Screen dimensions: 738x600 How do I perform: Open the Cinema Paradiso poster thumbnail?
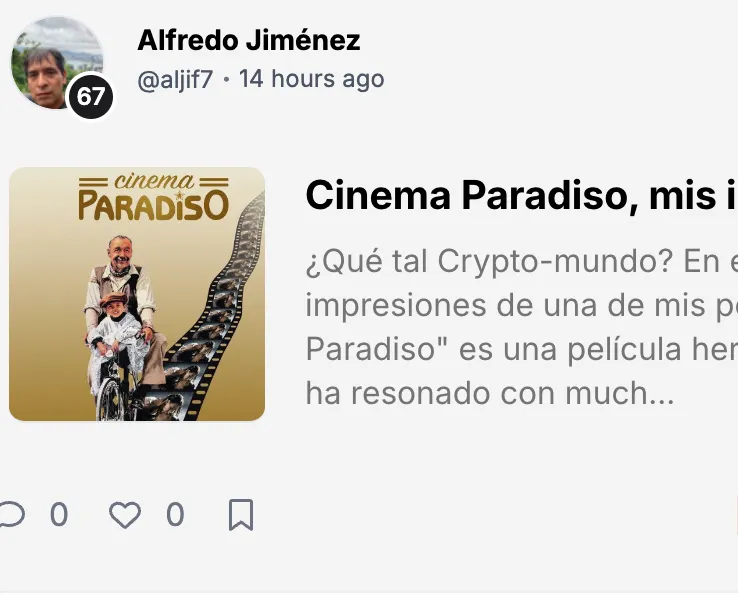pos(137,294)
